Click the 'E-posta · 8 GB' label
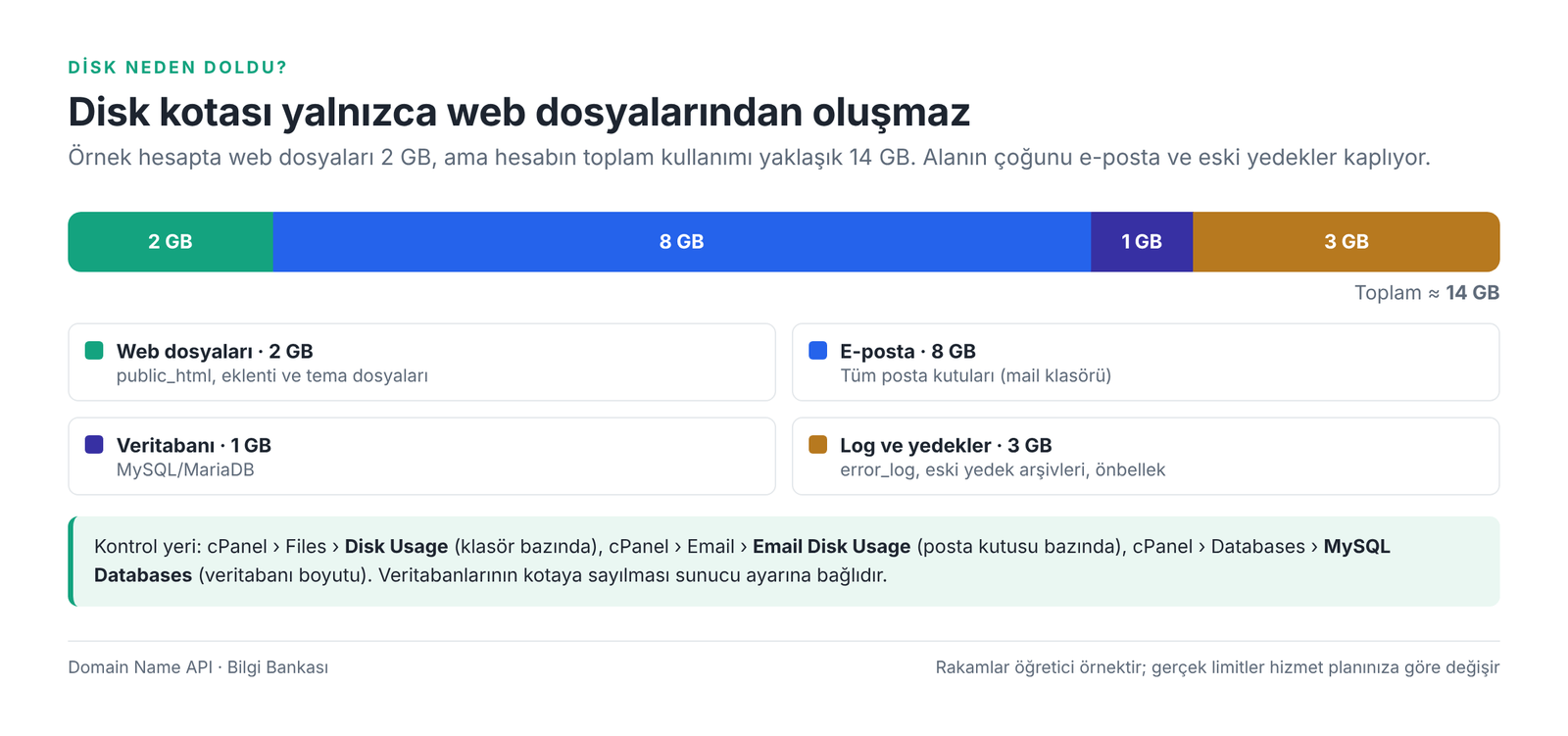Screen dimensions: 1568x736 [907, 351]
